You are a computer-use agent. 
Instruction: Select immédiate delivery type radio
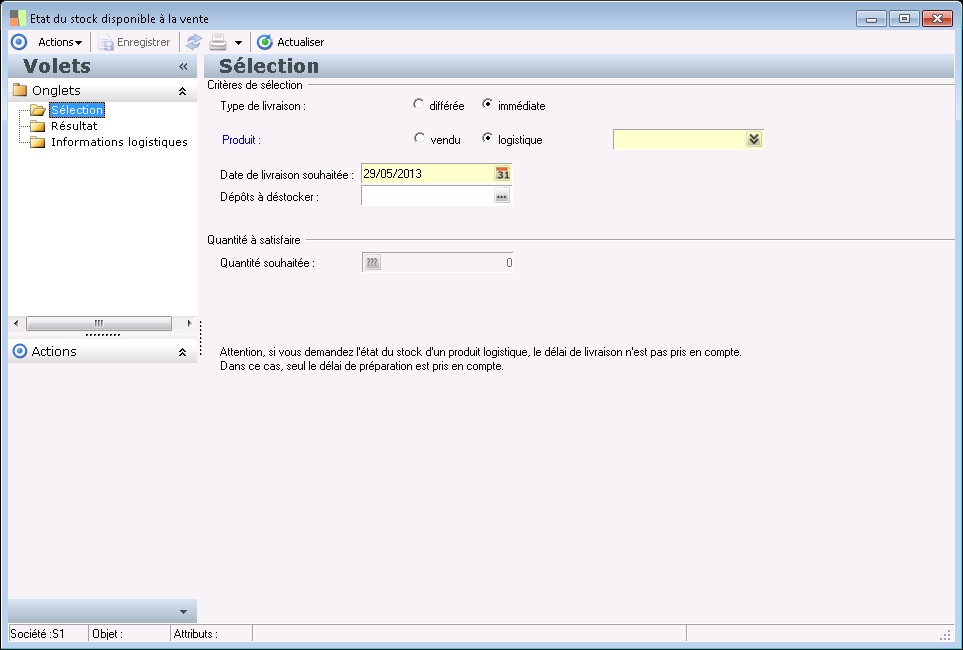pos(487,104)
